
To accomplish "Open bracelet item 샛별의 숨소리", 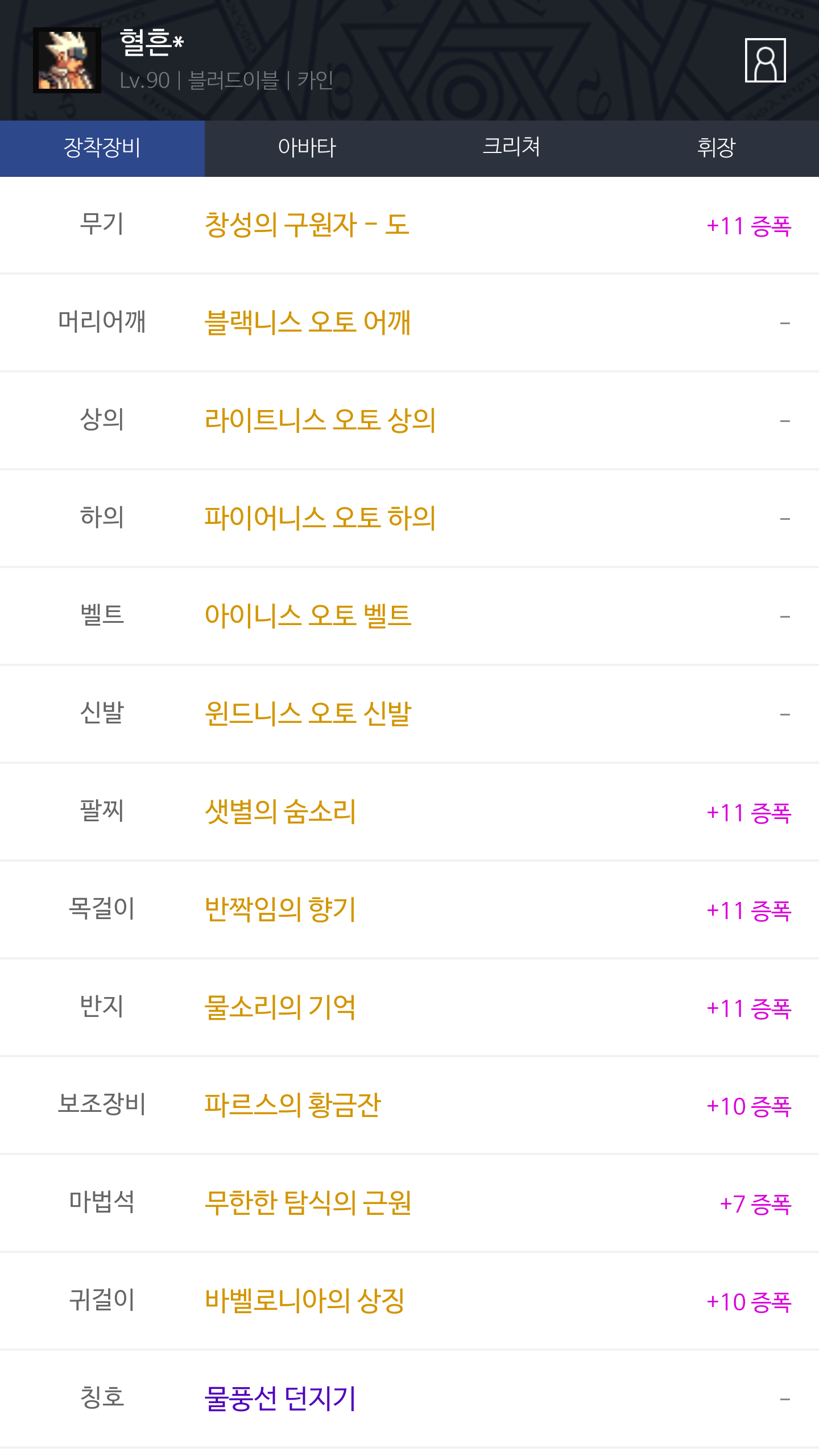I will (280, 812).
